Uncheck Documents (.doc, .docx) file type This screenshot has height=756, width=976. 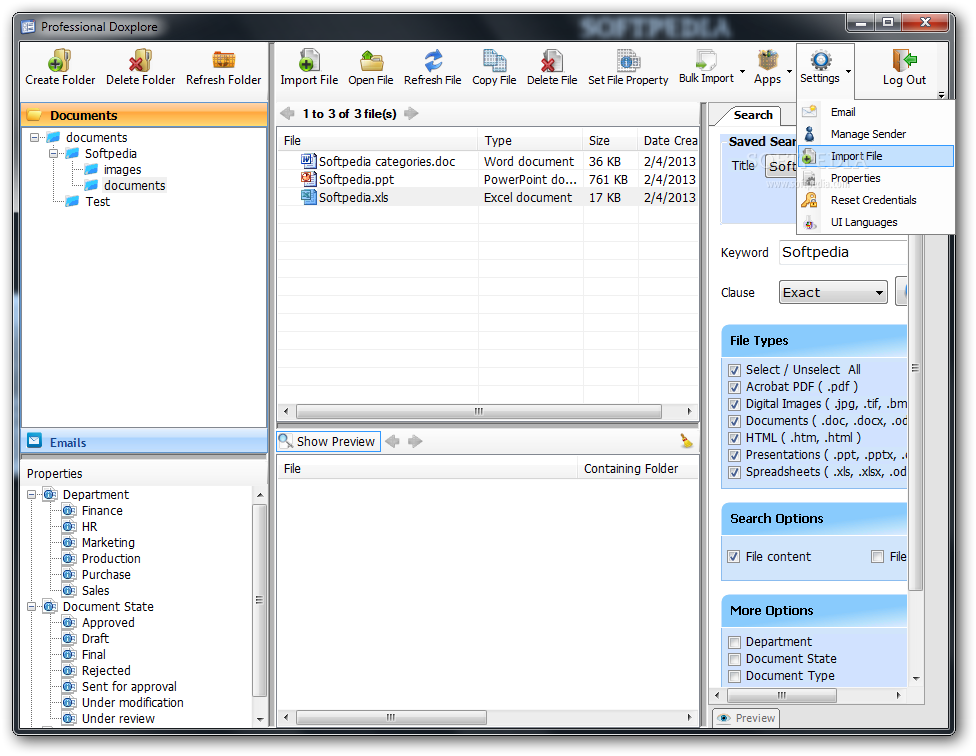click(734, 421)
